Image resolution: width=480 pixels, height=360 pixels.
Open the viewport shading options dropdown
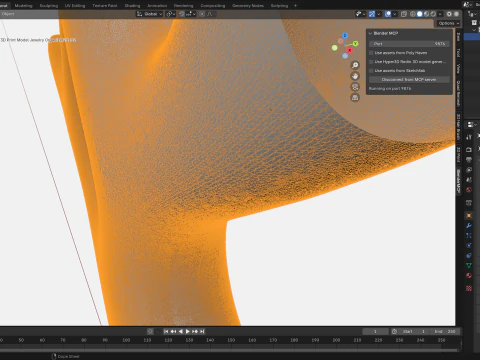[440, 14]
